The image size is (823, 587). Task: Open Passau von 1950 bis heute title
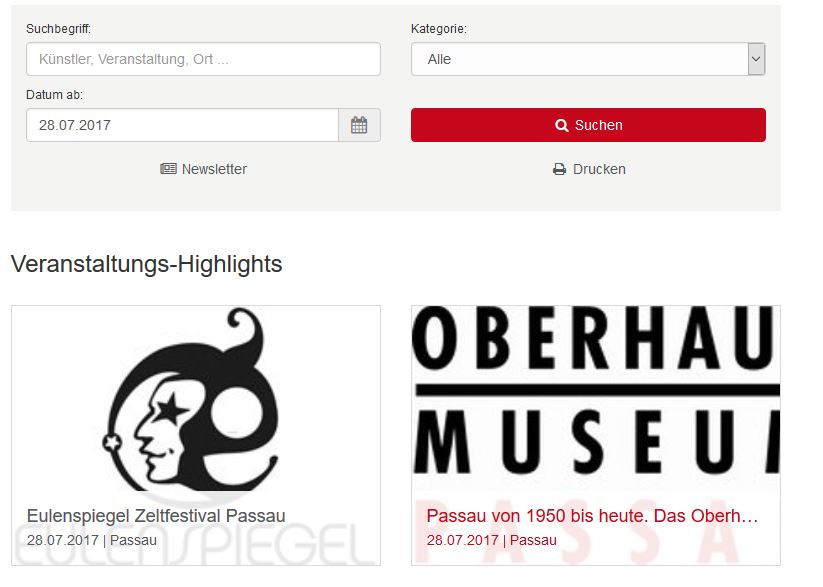tap(592, 516)
